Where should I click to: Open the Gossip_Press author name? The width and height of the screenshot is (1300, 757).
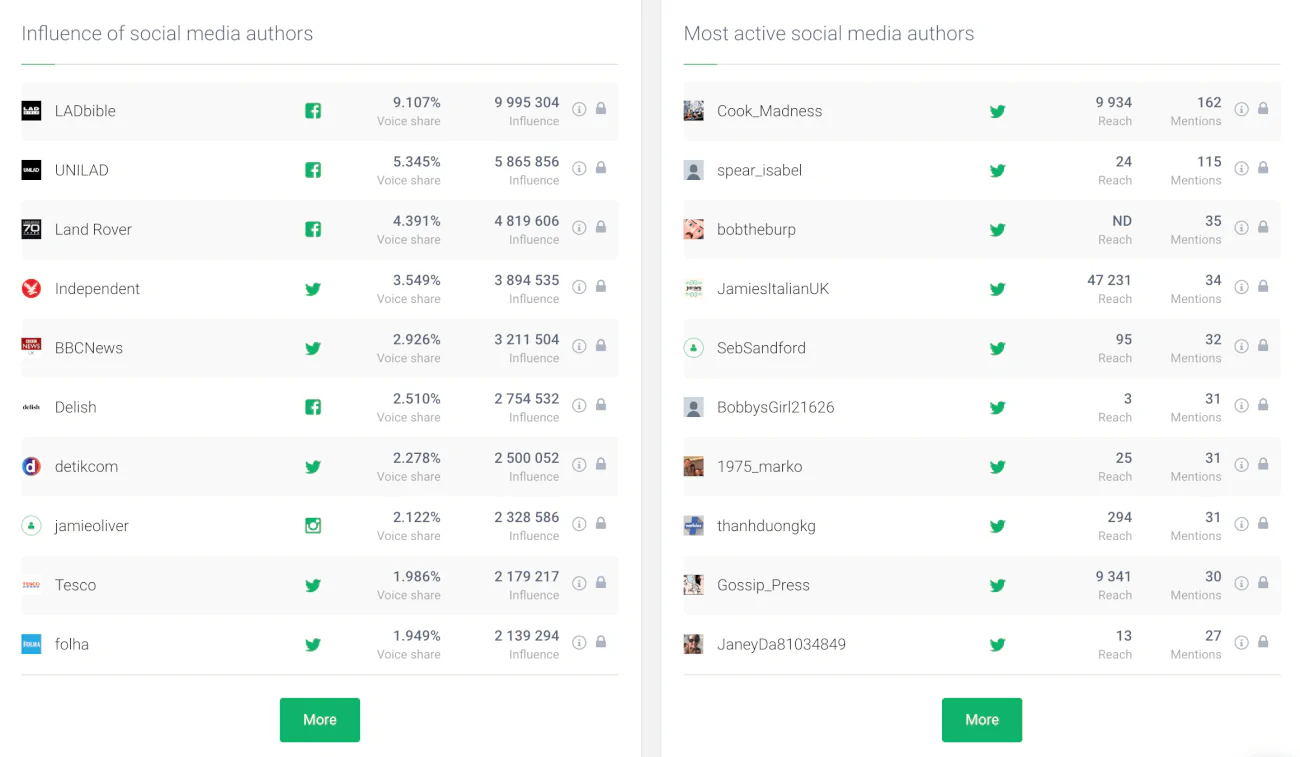(763, 585)
